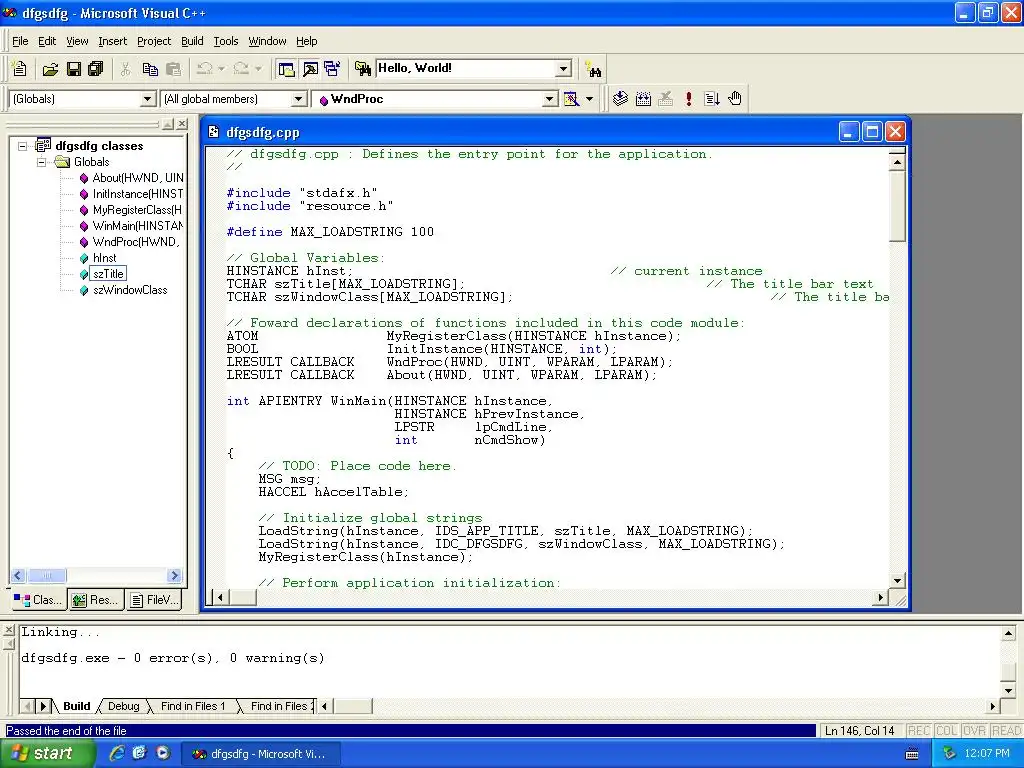Screen dimensions: 1024x768
Task: Click the Save All stacked floppies icon
Action: (x=95, y=69)
